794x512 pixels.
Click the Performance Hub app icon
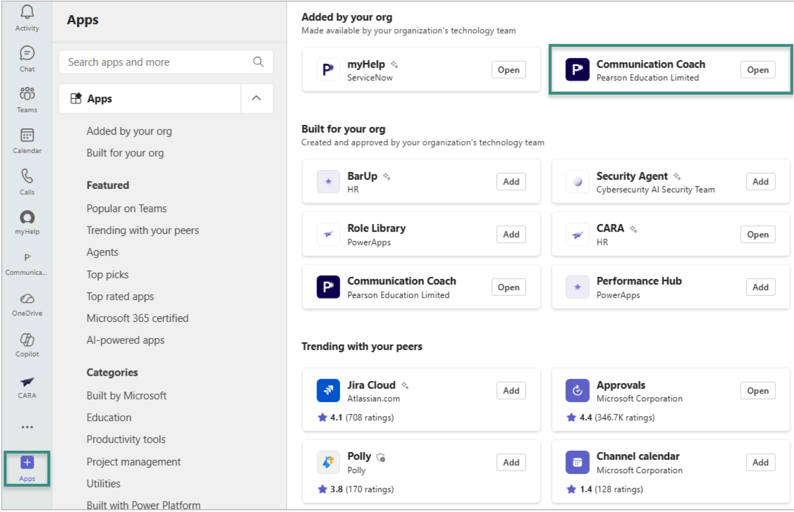[577, 287]
